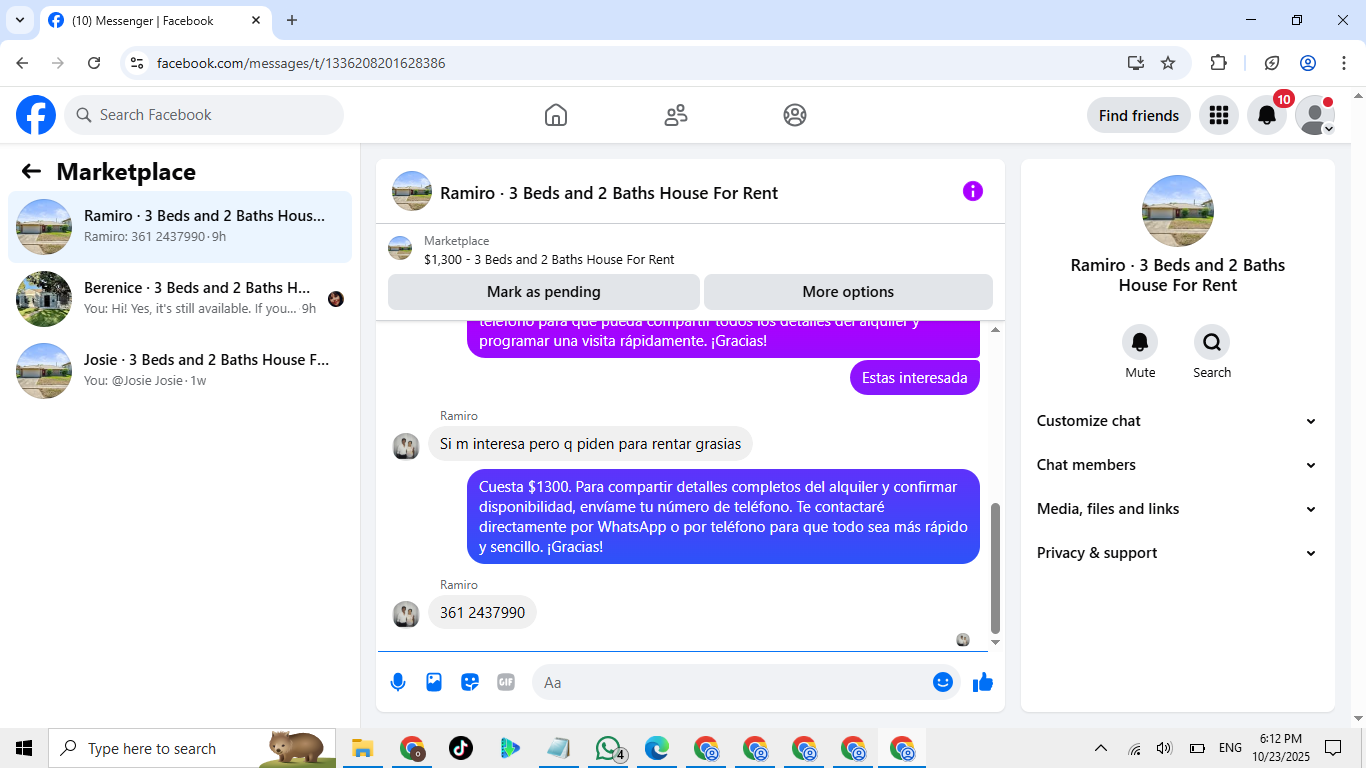
Task: Open the Groups icon in top navigation
Action: [x=795, y=115]
